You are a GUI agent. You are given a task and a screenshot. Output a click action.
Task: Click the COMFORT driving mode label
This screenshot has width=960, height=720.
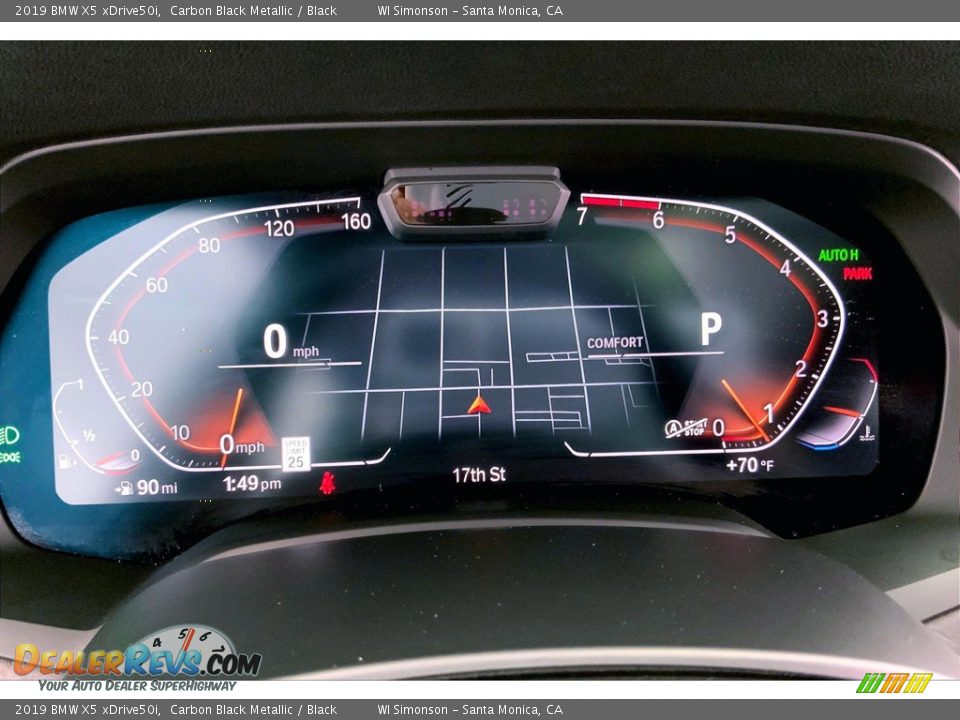point(615,343)
